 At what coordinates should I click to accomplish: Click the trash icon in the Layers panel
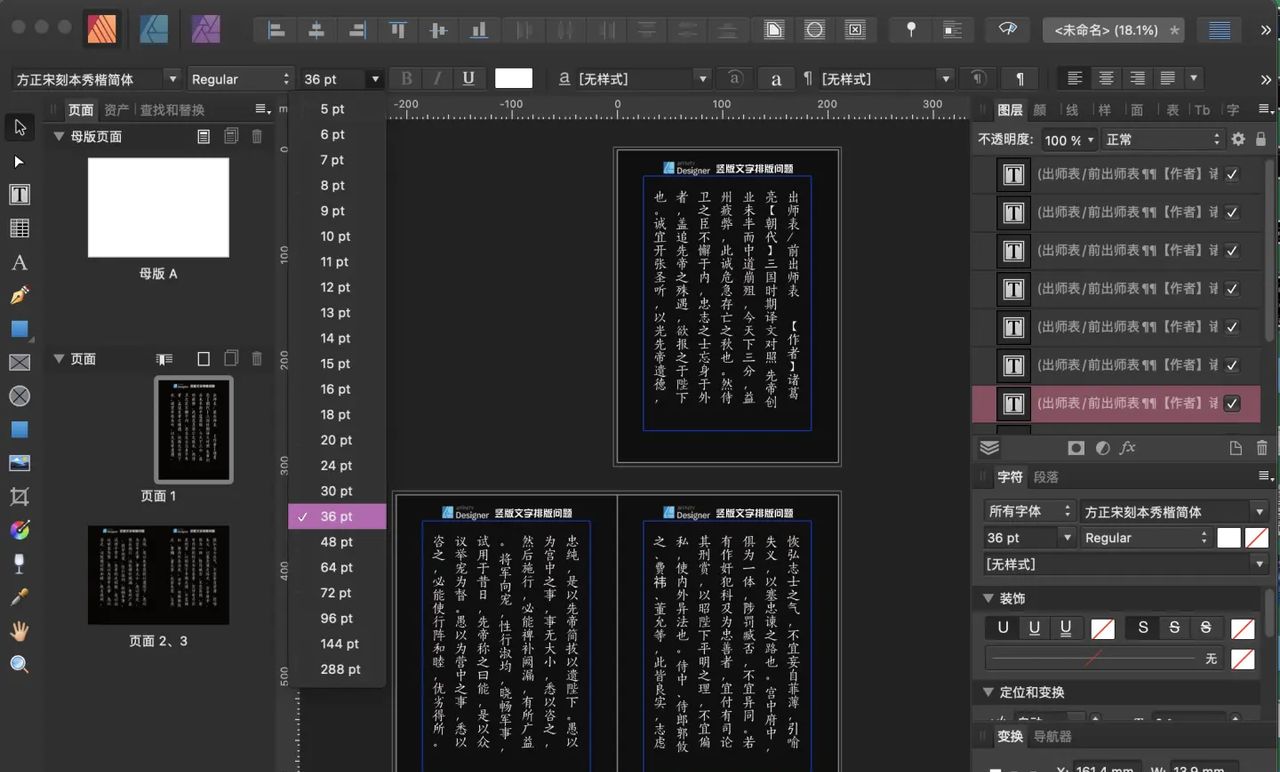pos(1262,448)
